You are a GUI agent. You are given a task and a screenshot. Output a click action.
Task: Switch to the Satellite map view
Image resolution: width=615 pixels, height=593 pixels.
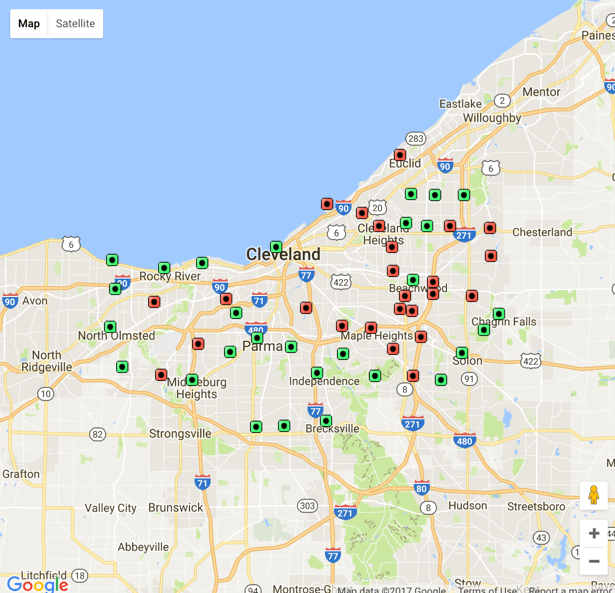coord(75,23)
